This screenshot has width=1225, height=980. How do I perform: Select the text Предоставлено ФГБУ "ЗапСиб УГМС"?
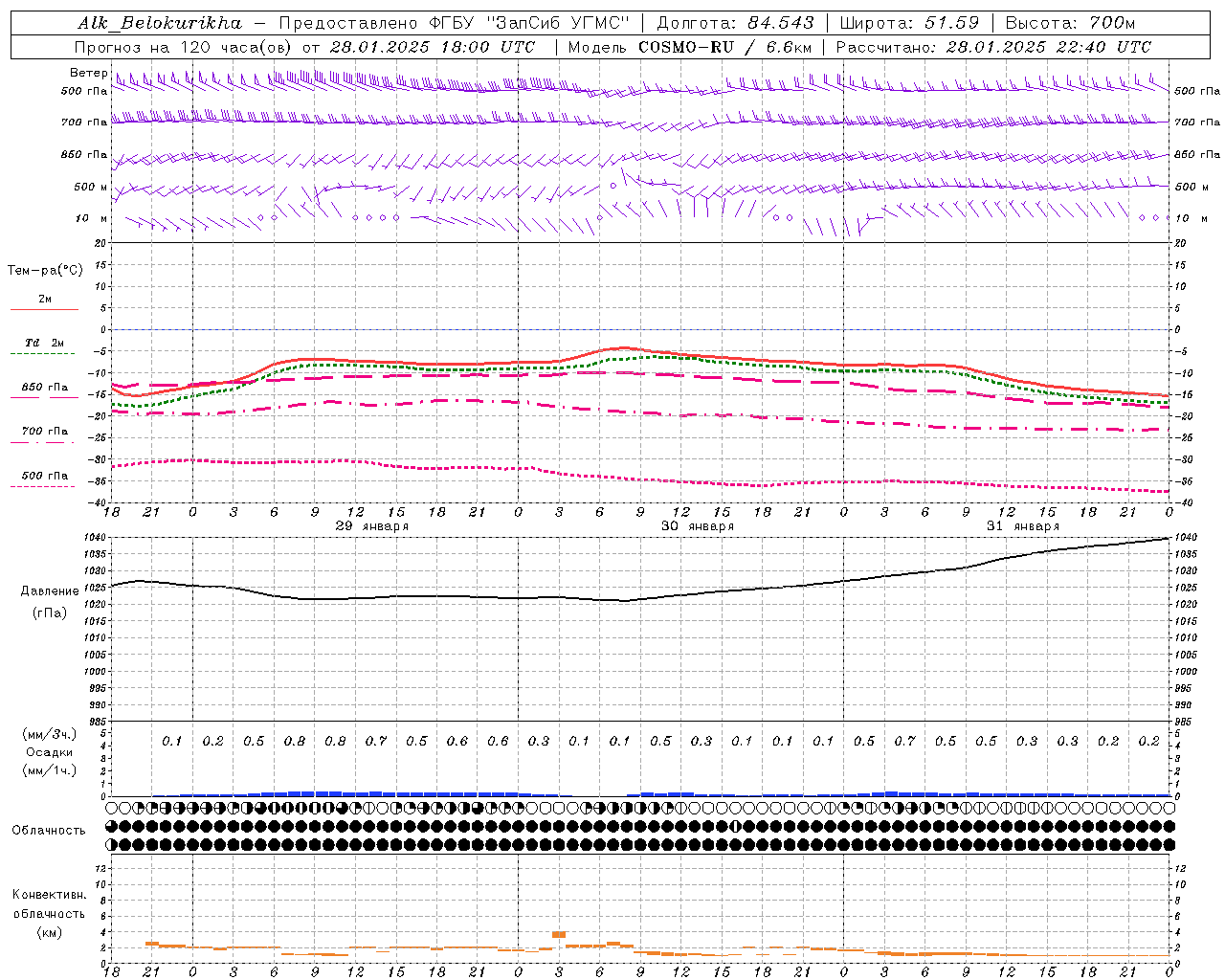(x=455, y=23)
